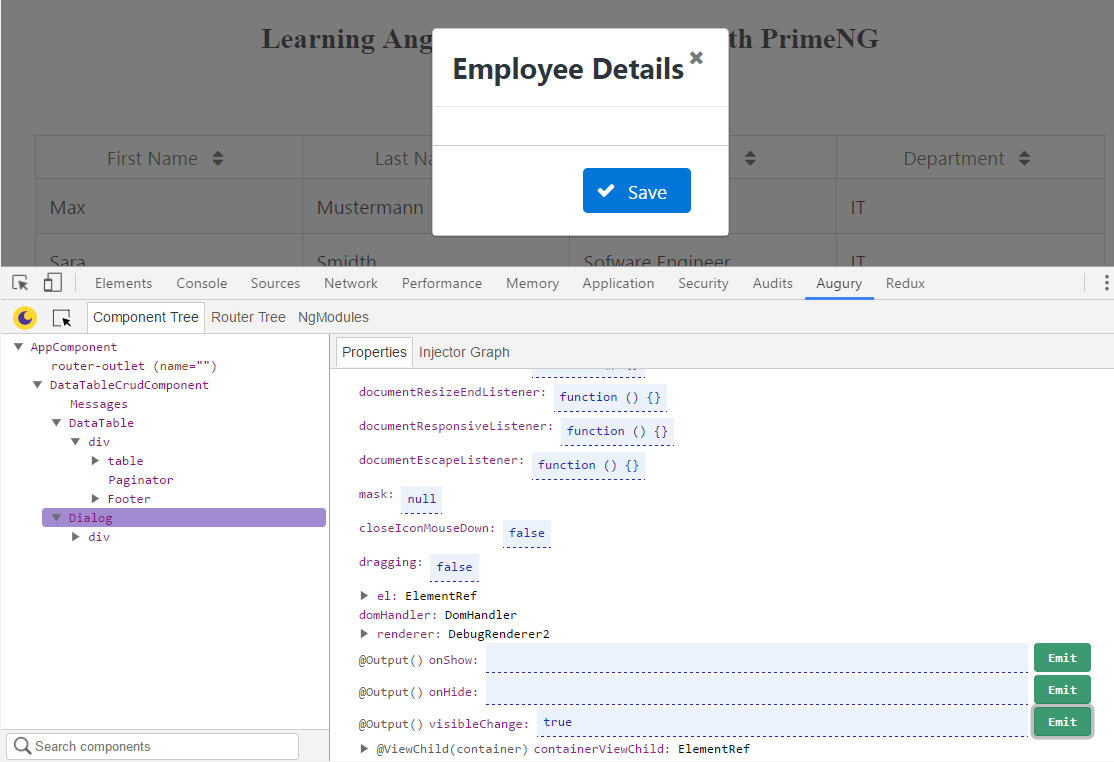Image resolution: width=1114 pixels, height=762 pixels.
Task: Collapse the DataTableCrudComponent node
Action: tap(38, 385)
